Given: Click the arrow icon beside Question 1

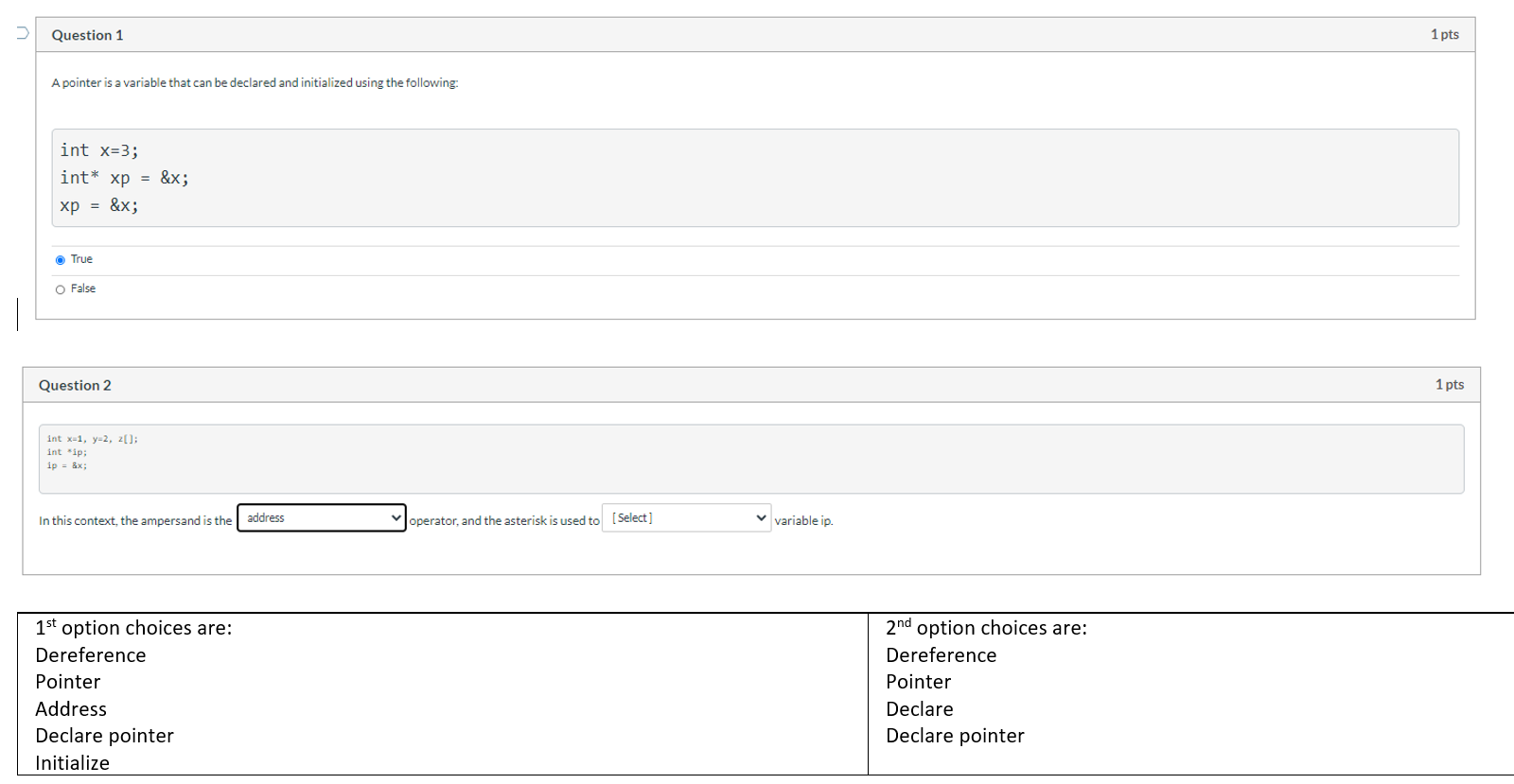Looking at the screenshot, I should (23, 33).
